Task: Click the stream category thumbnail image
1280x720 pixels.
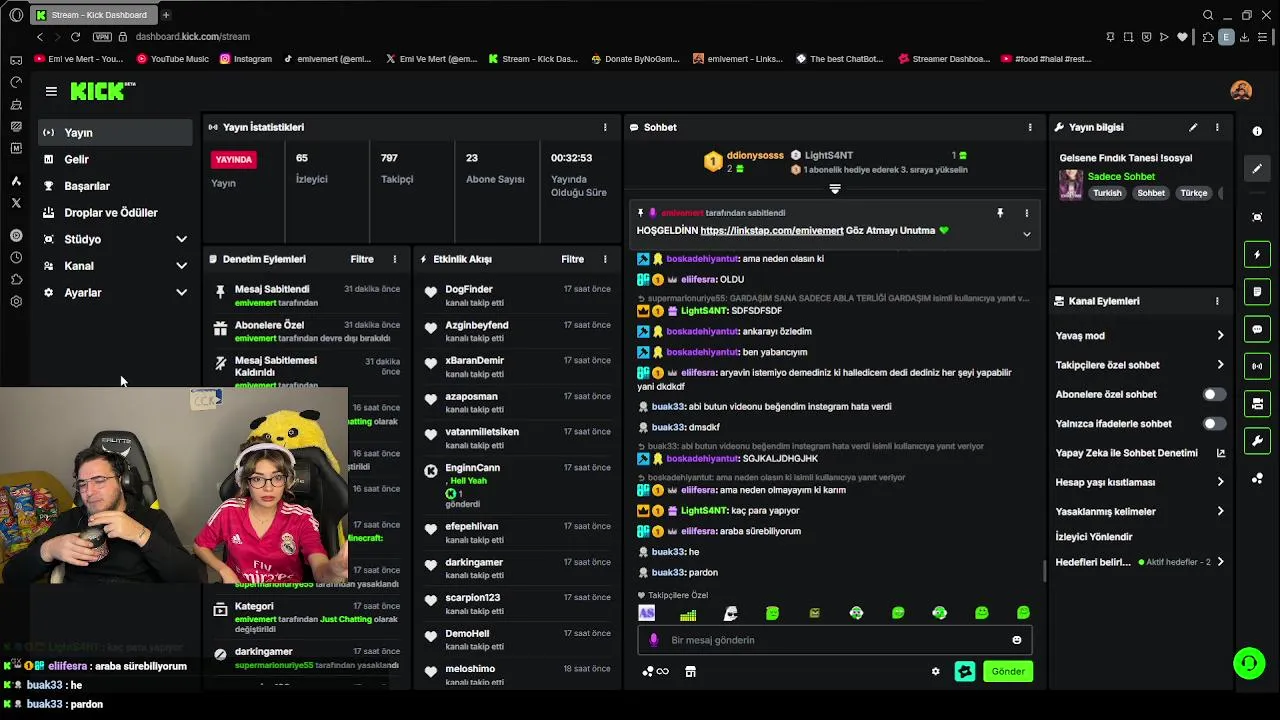Action: pyautogui.click(x=1071, y=185)
